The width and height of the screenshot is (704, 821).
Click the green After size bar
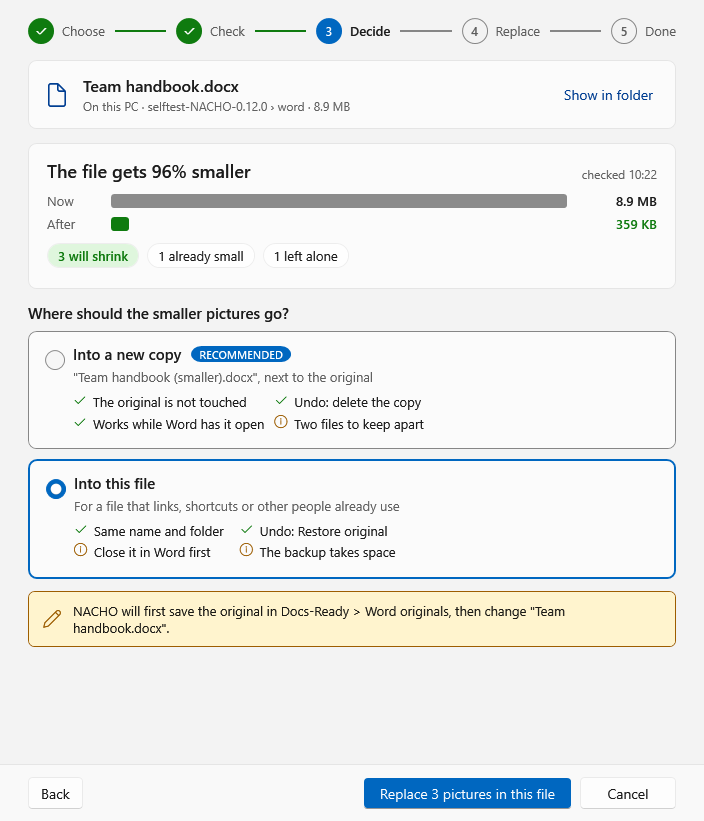(120, 224)
